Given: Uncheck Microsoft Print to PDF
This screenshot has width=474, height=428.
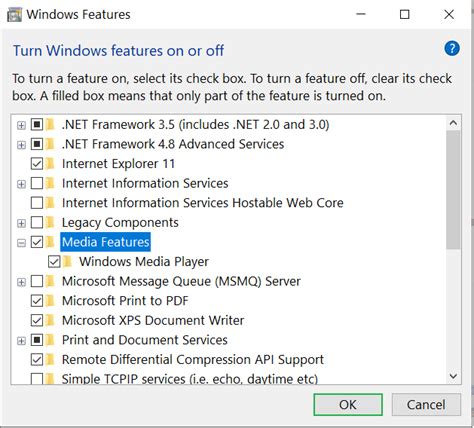Looking at the screenshot, I should coord(37,301).
